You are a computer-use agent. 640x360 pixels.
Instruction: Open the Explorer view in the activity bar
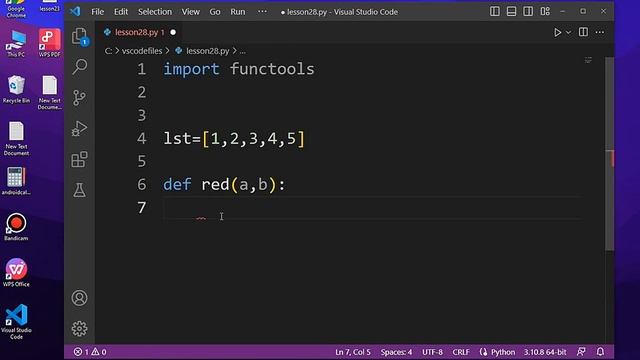click(x=80, y=37)
